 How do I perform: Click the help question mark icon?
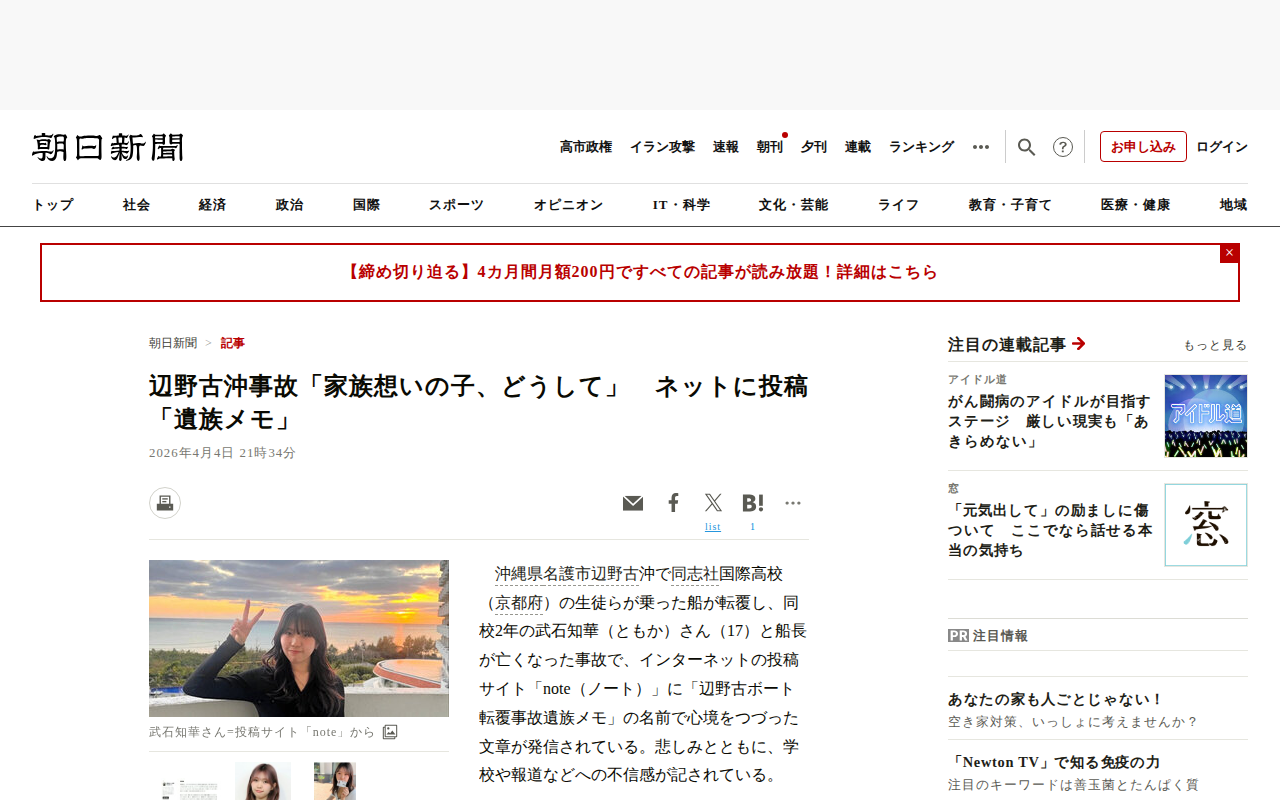point(1063,147)
